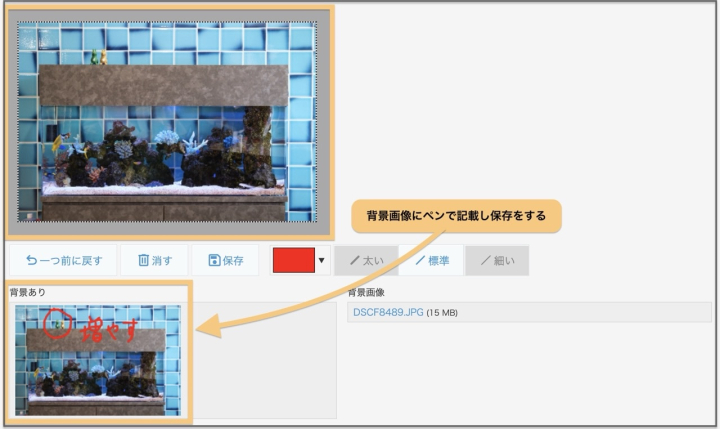720x429 pixels.
Task: Switch to the 標準 standard pen width
Action: pos(431,261)
